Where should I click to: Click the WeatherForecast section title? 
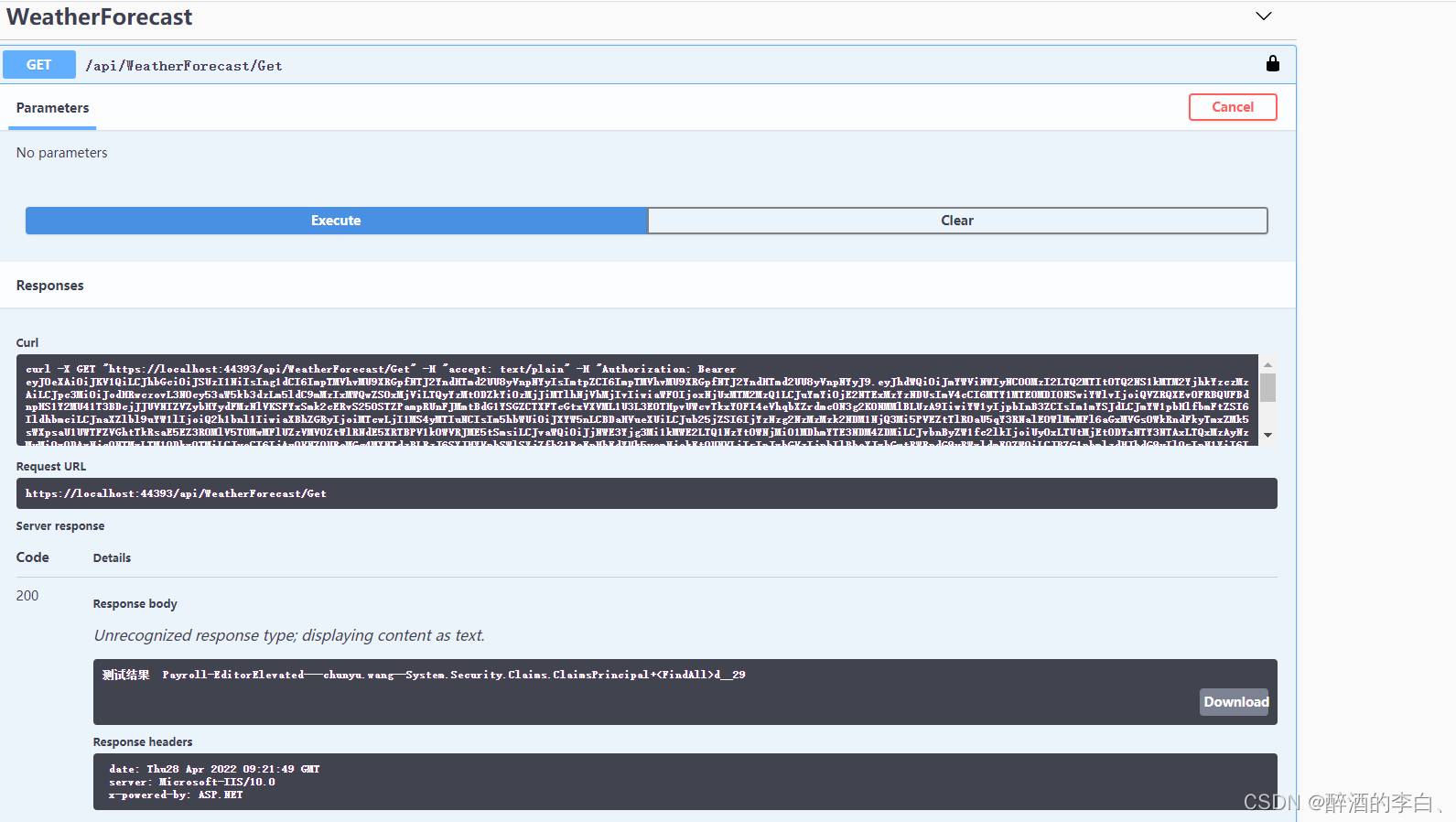(x=100, y=17)
